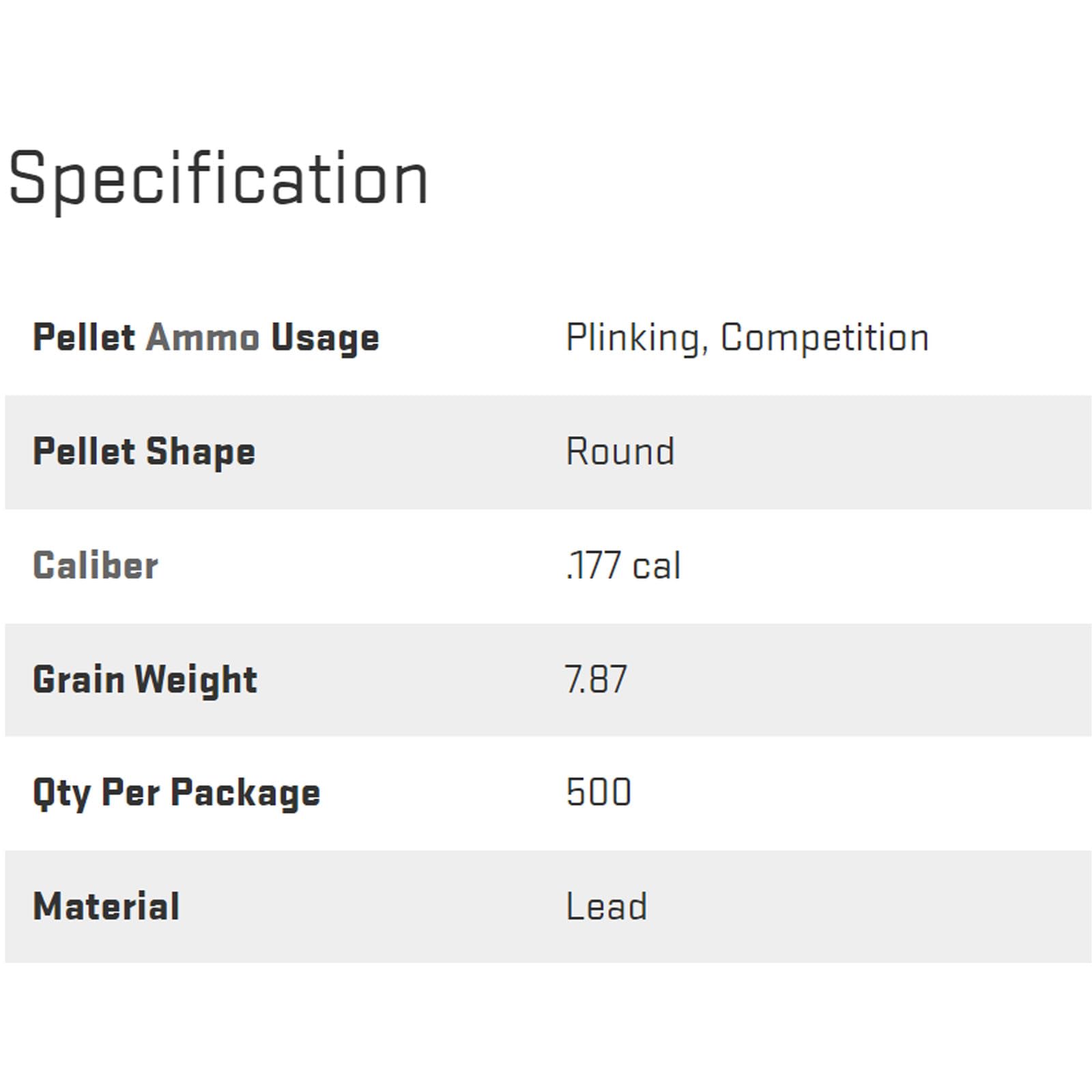Select the Caliber label
This screenshot has height=1092, width=1092.
(96, 566)
